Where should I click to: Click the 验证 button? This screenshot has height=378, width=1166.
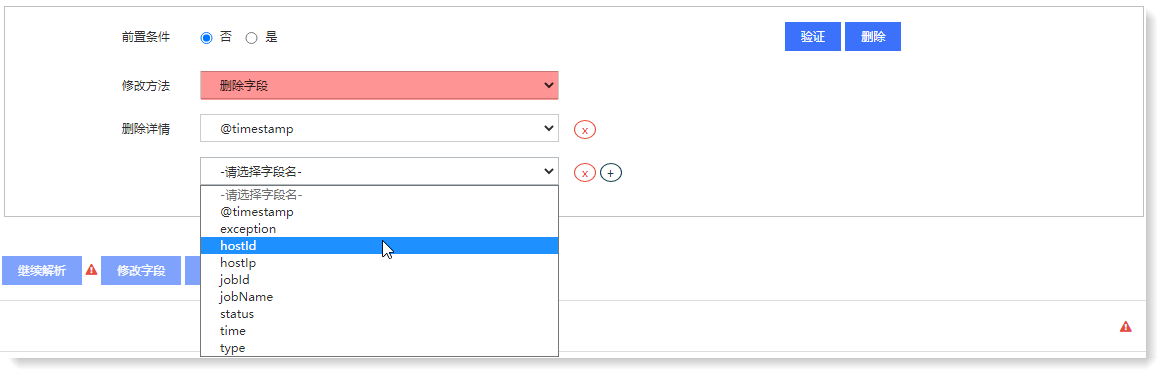point(813,36)
